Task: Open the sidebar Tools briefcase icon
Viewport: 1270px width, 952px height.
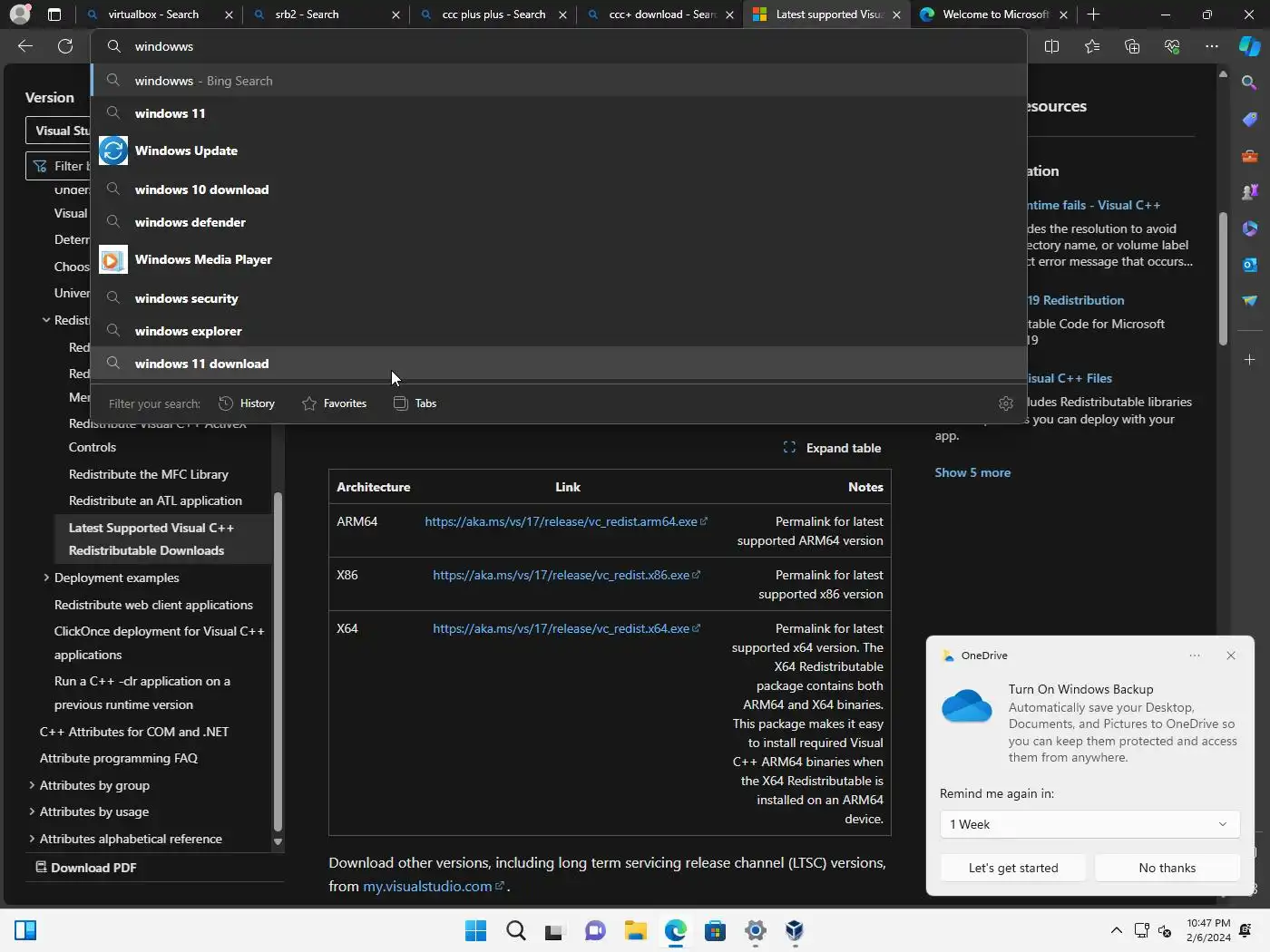Action: click(x=1249, y=155)
